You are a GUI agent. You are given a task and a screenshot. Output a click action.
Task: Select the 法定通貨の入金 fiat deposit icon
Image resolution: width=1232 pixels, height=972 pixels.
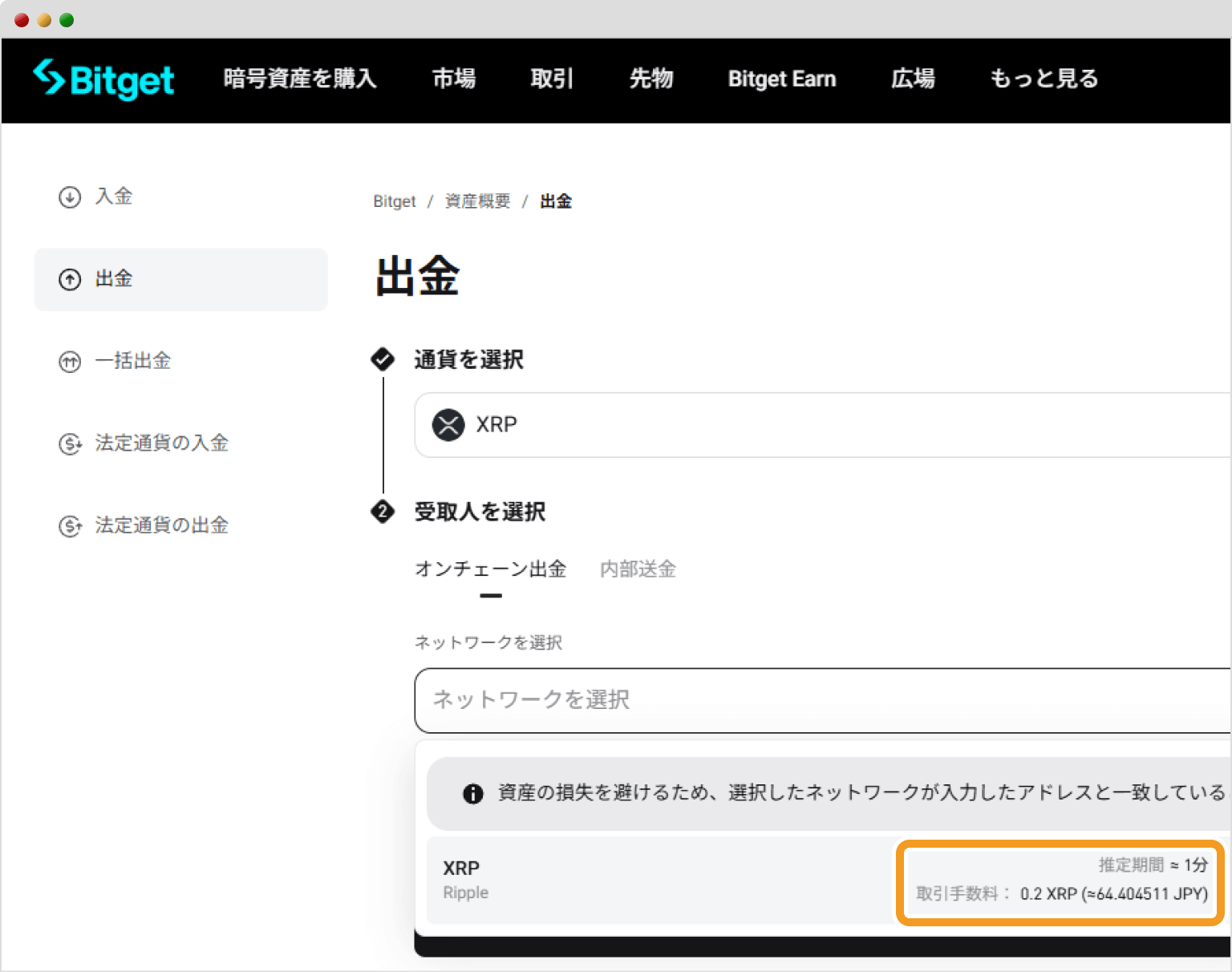tap(71, 443)
